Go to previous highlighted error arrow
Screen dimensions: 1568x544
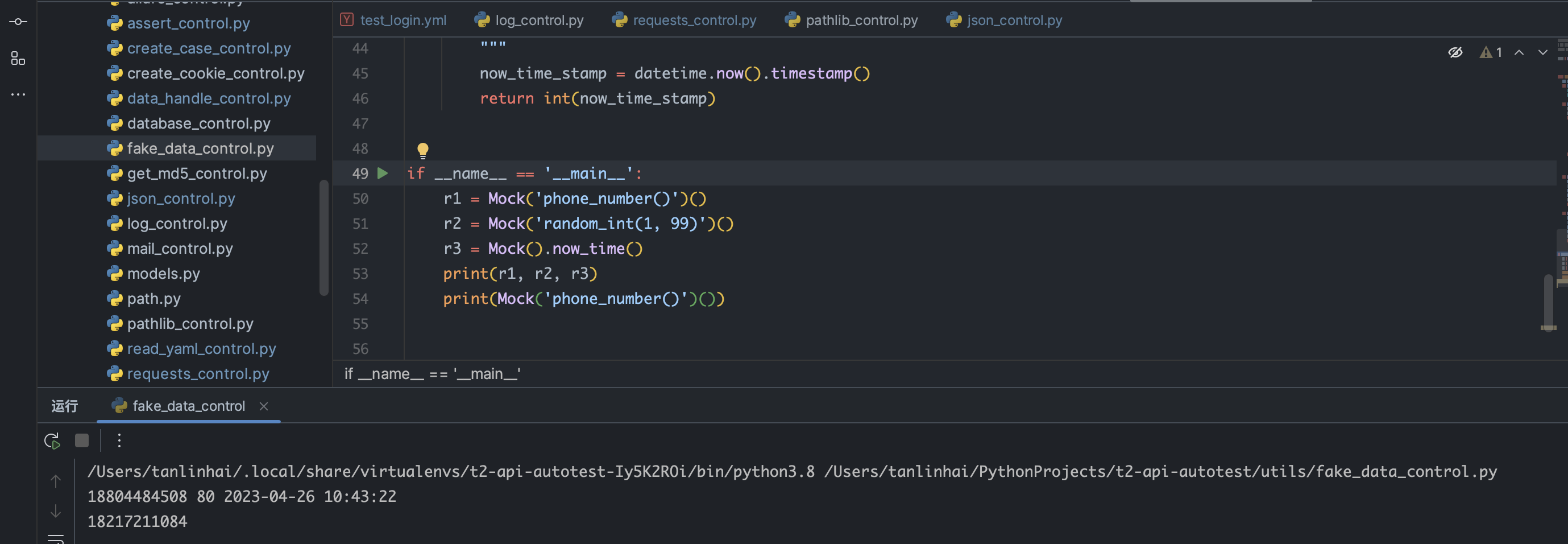[1519, 52]
